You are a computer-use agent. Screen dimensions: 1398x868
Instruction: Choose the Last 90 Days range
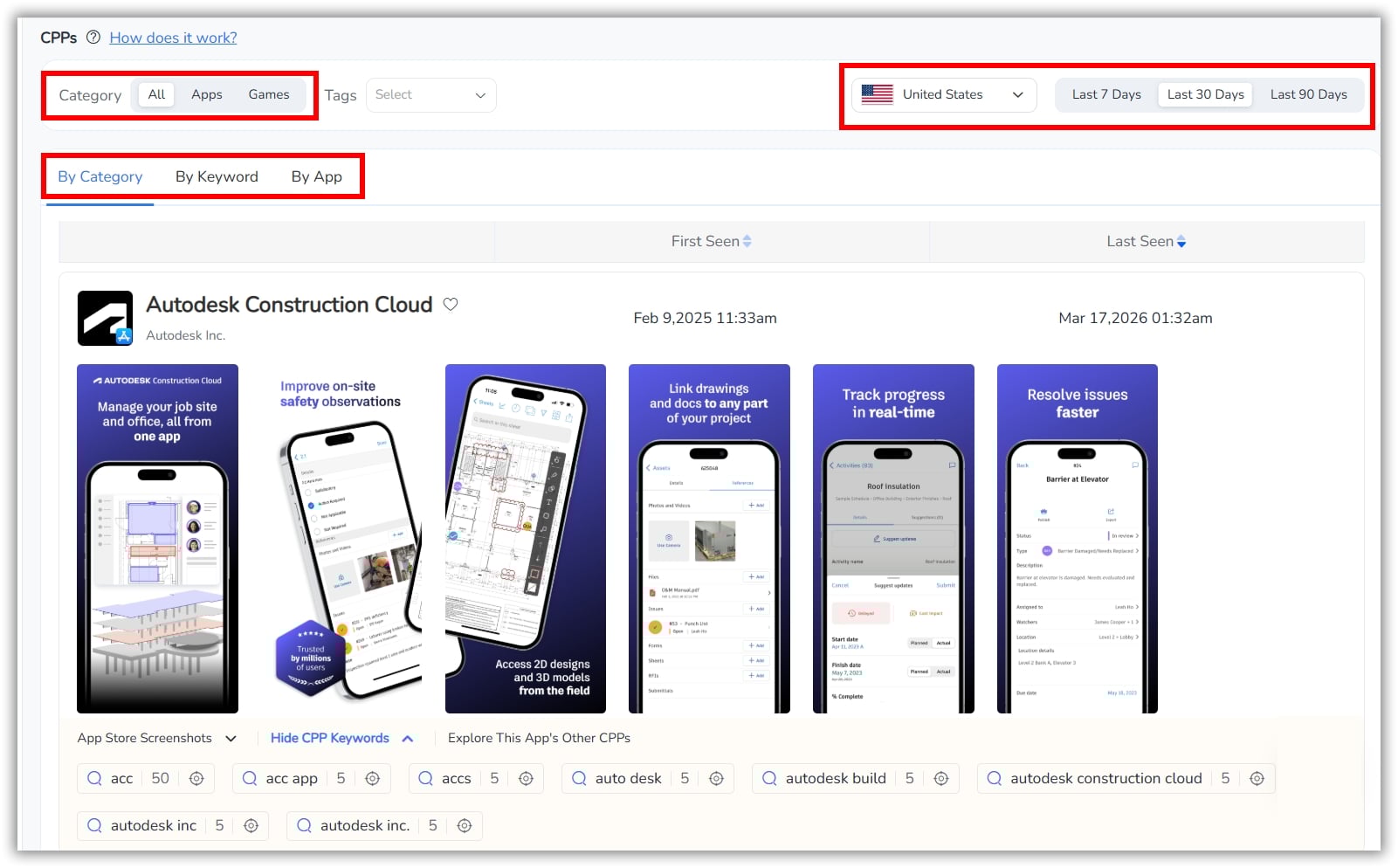coord(1308,94)
